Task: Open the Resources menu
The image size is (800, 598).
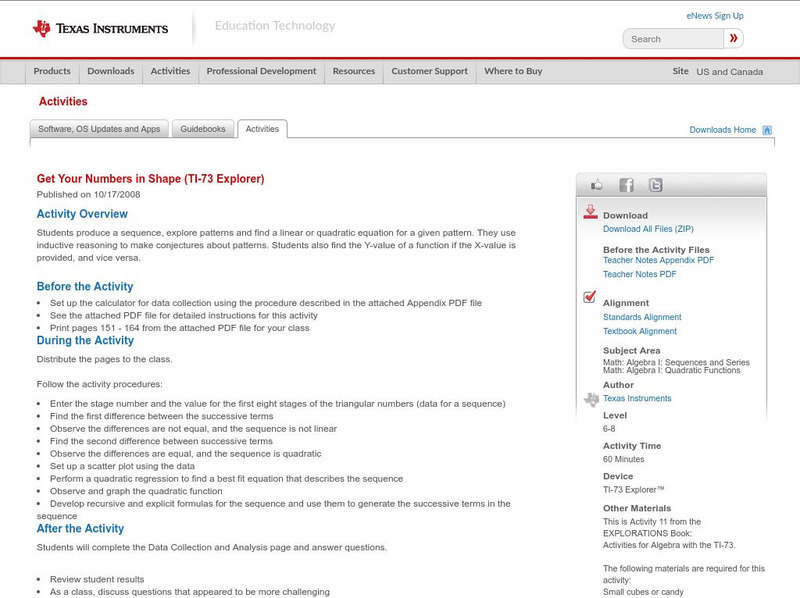Action: 354,71
